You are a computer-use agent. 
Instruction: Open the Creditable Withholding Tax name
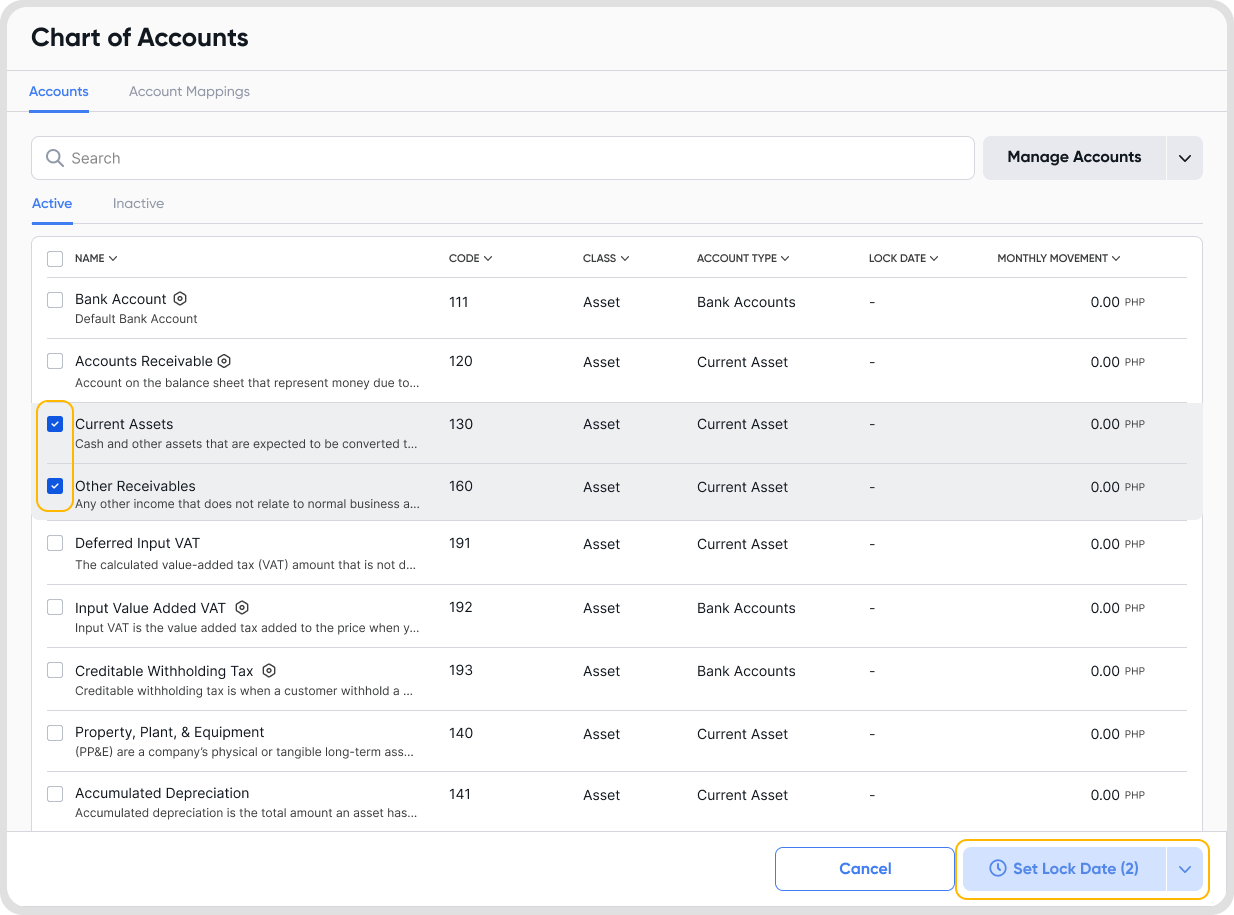[164, 671]
